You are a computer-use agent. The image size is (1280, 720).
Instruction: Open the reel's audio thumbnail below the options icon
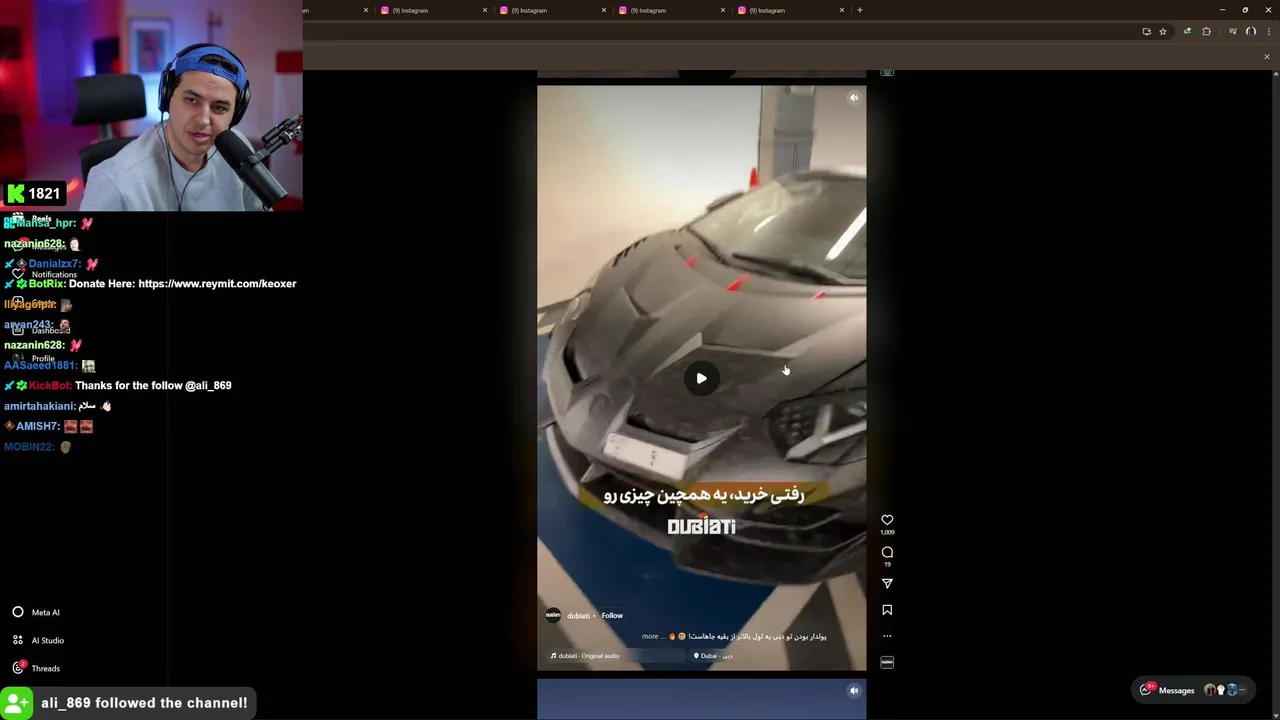click(887, 662)
